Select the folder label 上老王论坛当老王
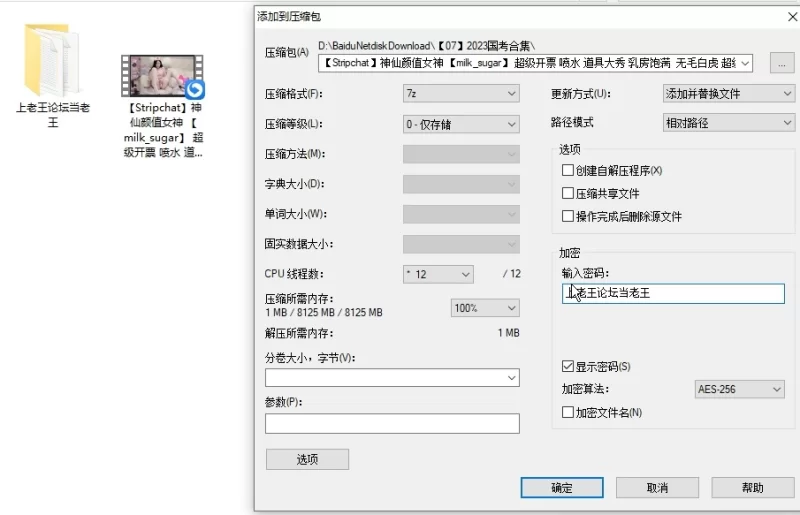 pos(53,115)
